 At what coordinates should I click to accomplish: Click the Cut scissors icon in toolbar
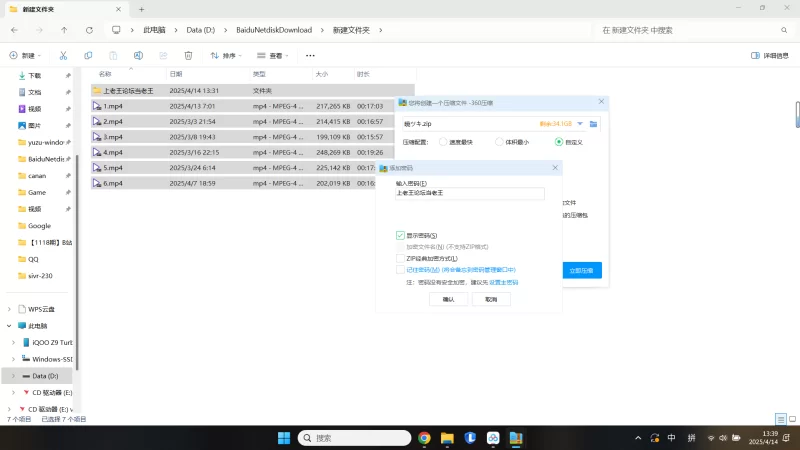pos(63,56)
